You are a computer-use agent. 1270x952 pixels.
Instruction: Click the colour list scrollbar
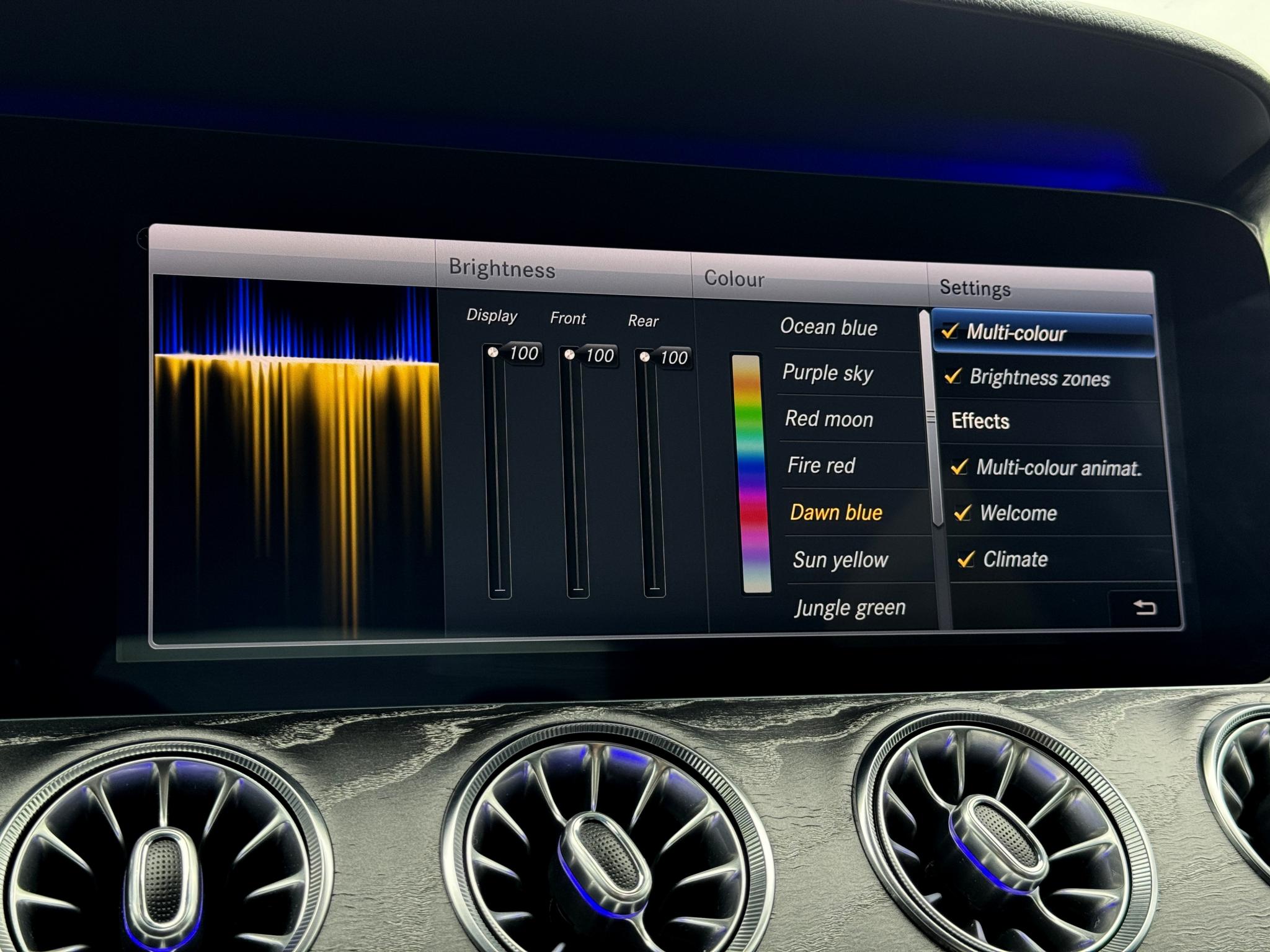[x=931, y=418]
